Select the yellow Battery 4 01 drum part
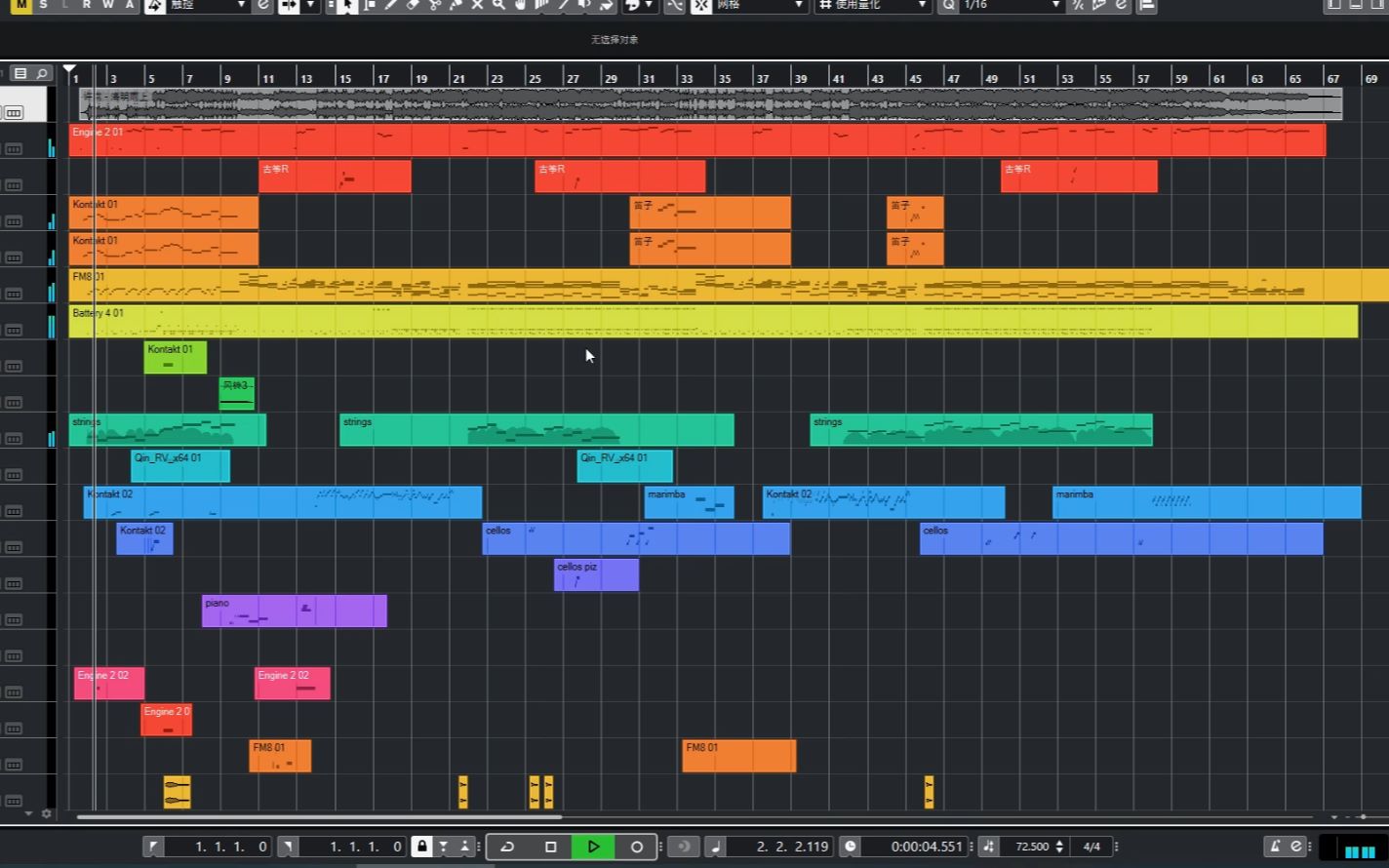Viewport: 1389px width, 868px height. (713, 321)
